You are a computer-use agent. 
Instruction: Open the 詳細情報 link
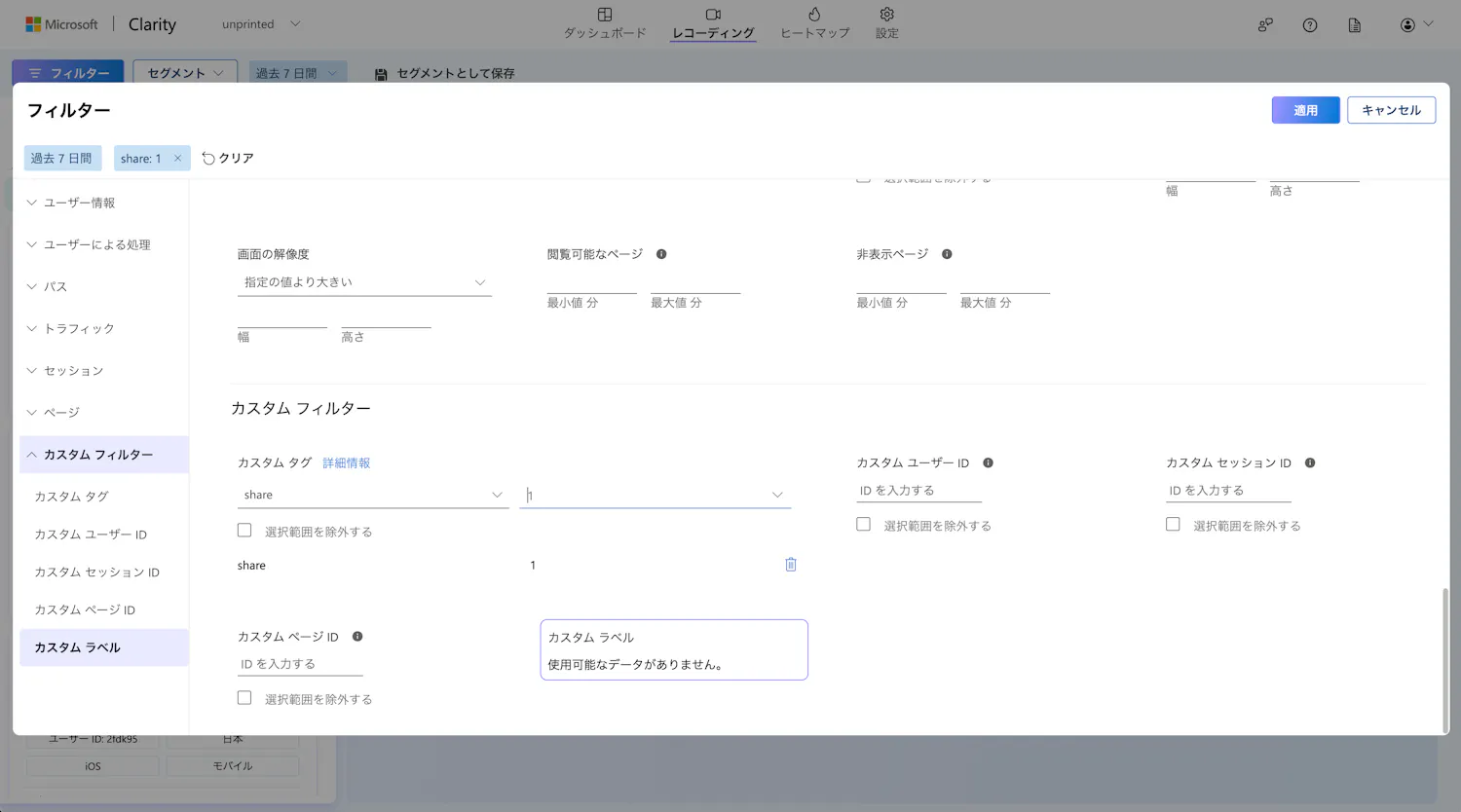pyautogui.click(x=347, y=463)
